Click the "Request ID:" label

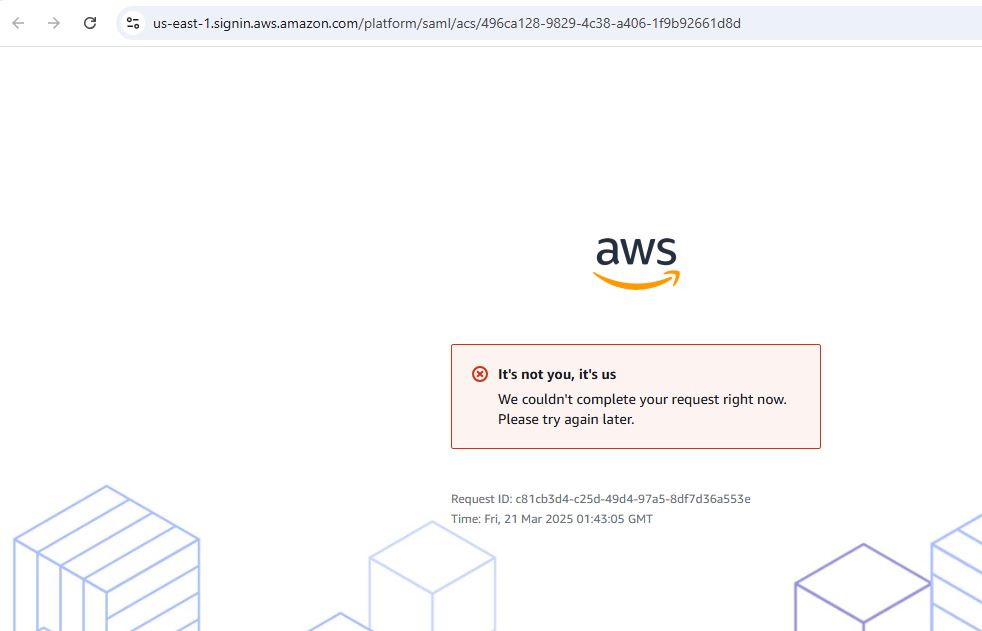481,499
